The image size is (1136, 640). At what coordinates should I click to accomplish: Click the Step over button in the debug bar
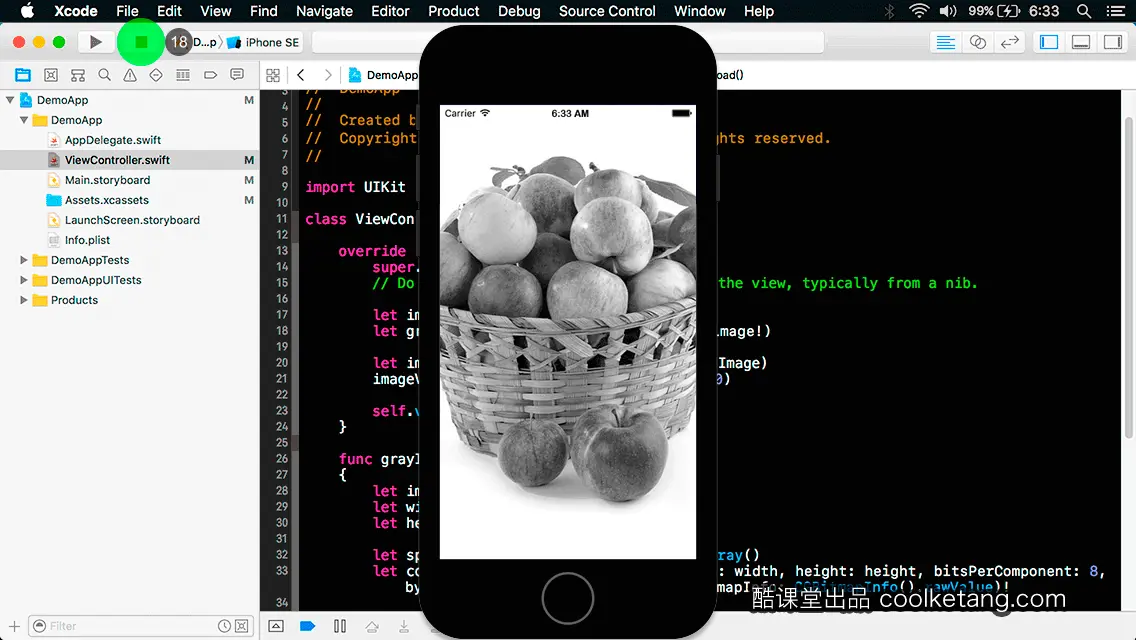tap(372, 626)
